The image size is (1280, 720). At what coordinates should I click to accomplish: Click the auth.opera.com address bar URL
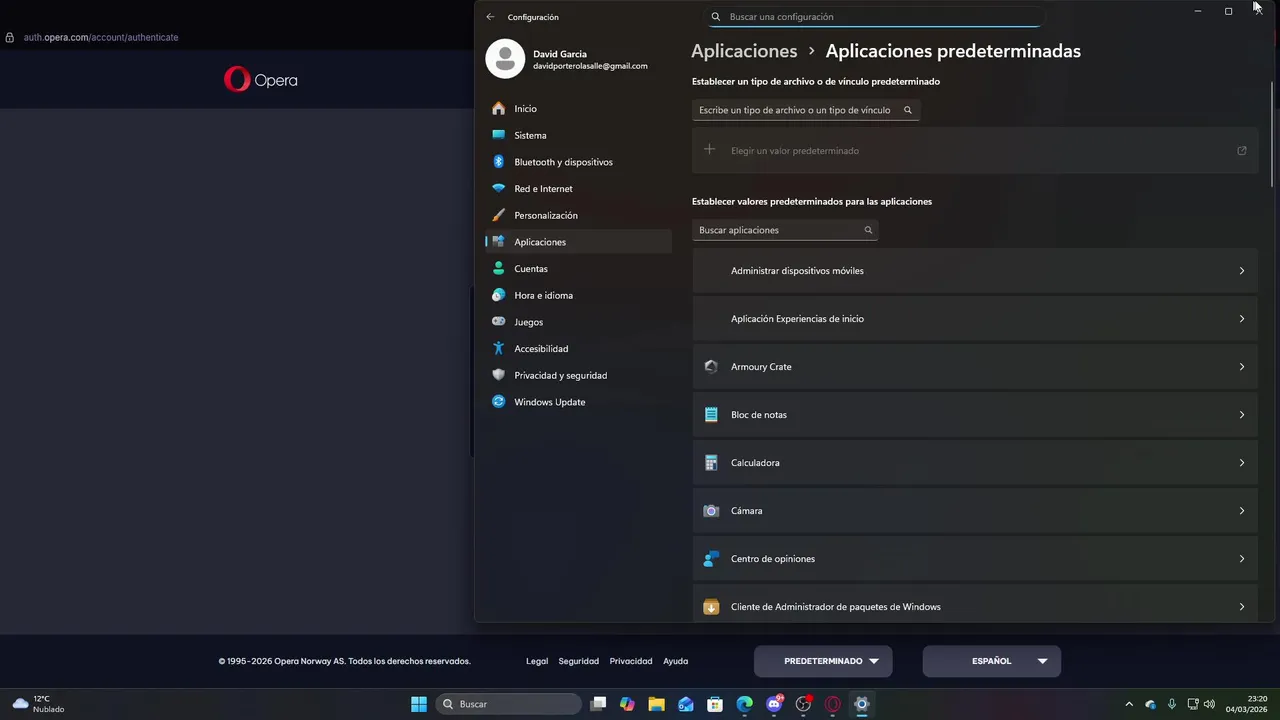(x=101, y=37)
